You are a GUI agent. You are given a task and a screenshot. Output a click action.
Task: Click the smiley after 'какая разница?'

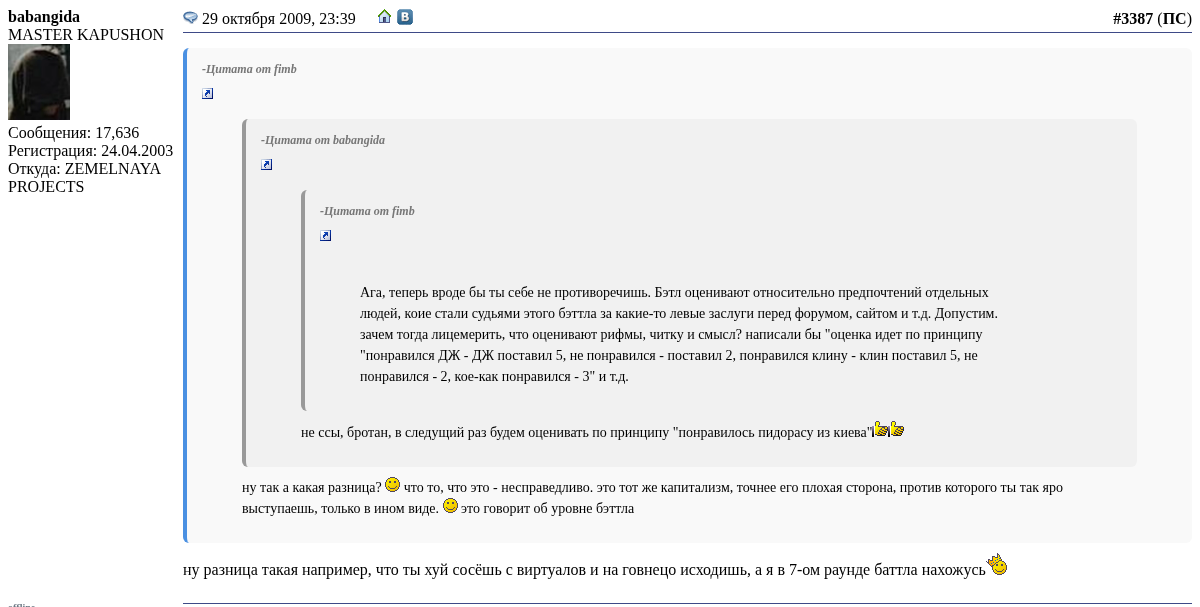tap(392, 485)
